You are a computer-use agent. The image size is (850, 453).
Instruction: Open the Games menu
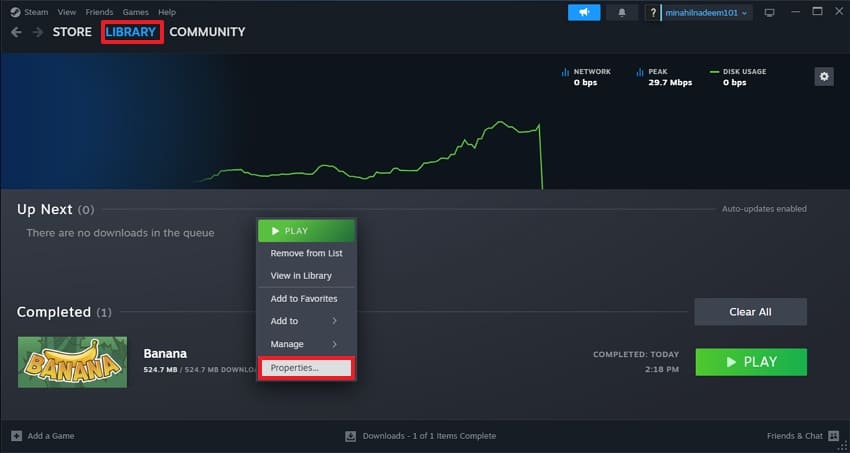point(136,12)
